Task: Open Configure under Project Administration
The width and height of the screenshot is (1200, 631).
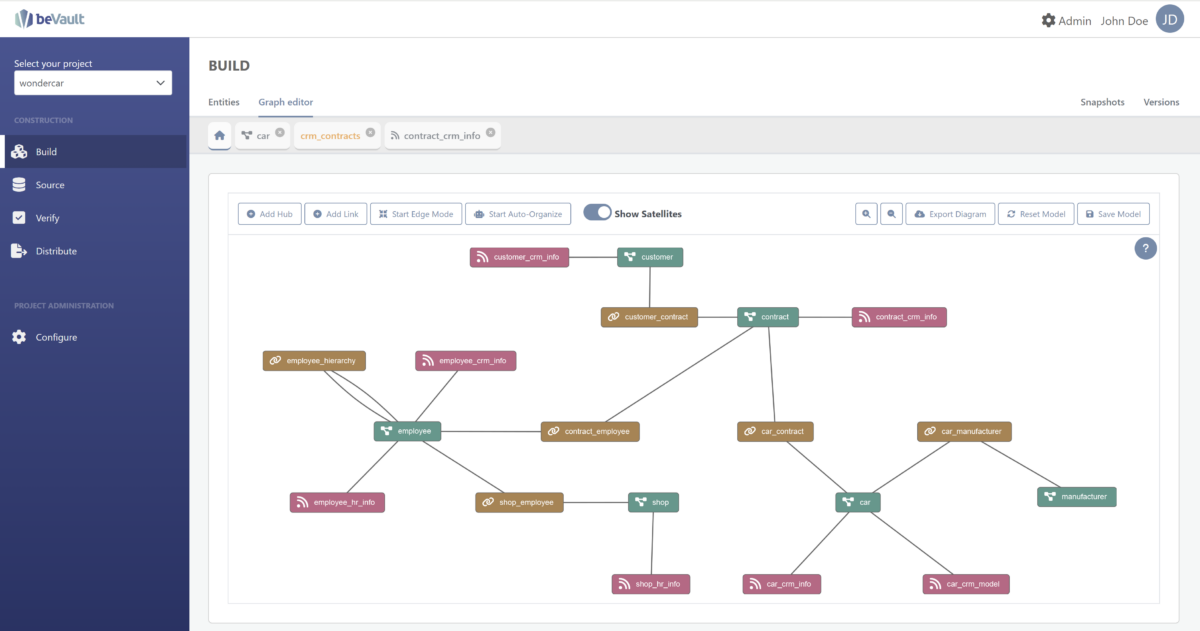Action: coord(56,337)
